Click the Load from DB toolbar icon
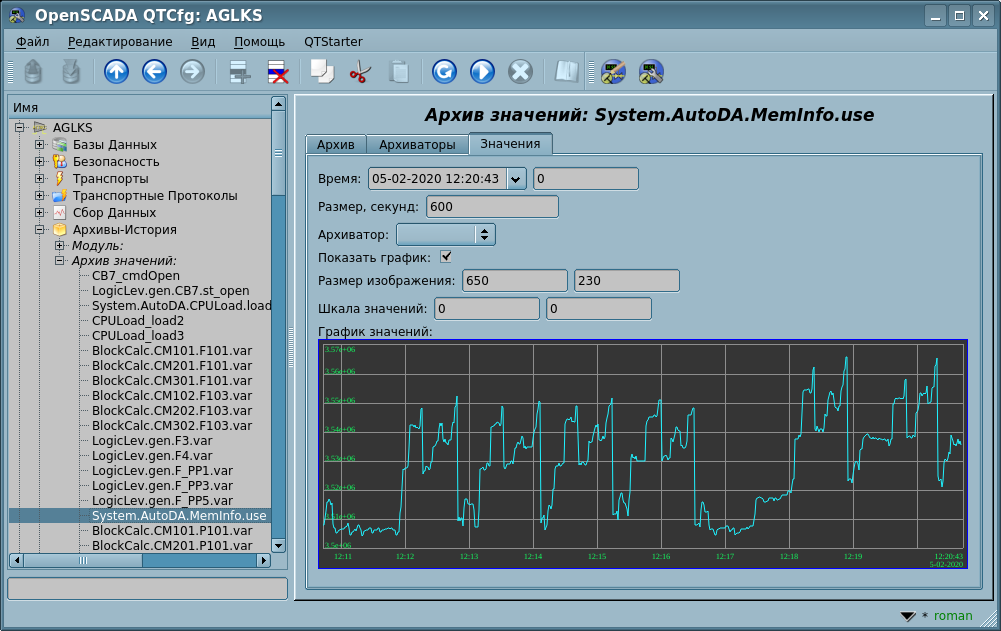Image resolution: width=1001 pixels, height=631 pixels. pyautogui.click(x=33, y=72)
